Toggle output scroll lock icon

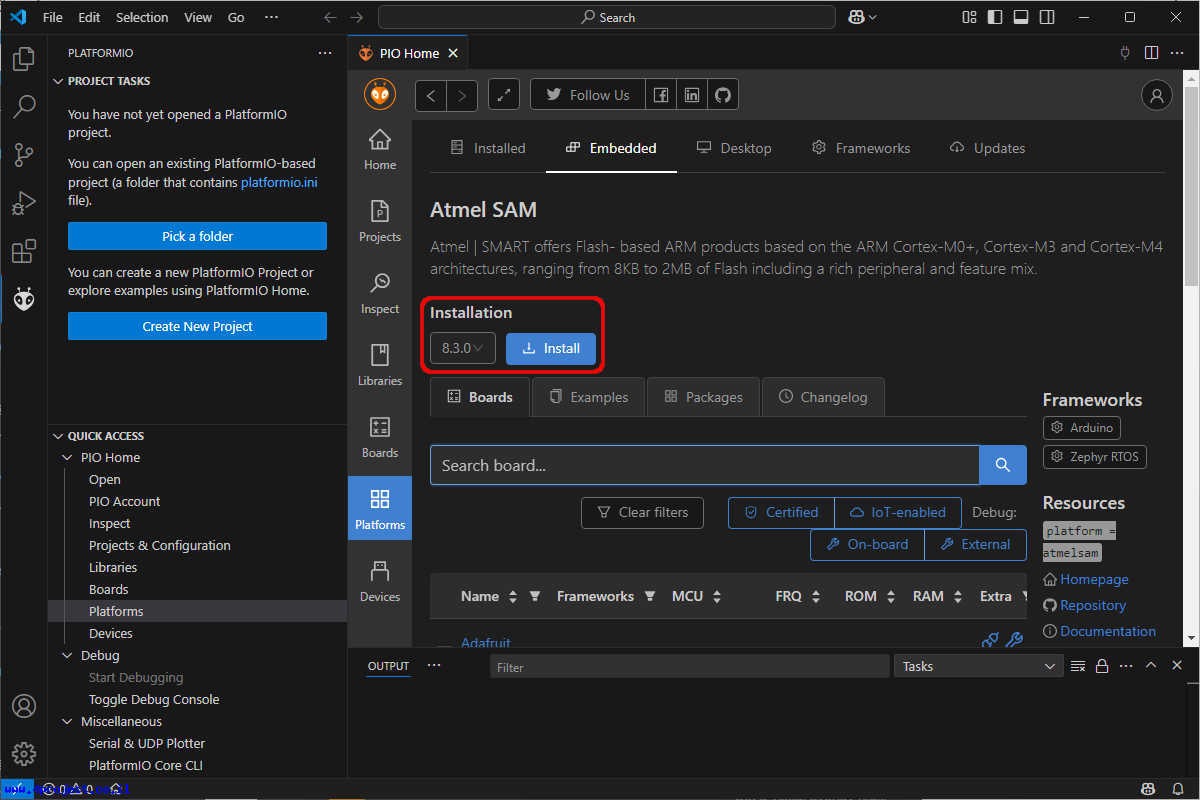click(x=1102, y=666)
